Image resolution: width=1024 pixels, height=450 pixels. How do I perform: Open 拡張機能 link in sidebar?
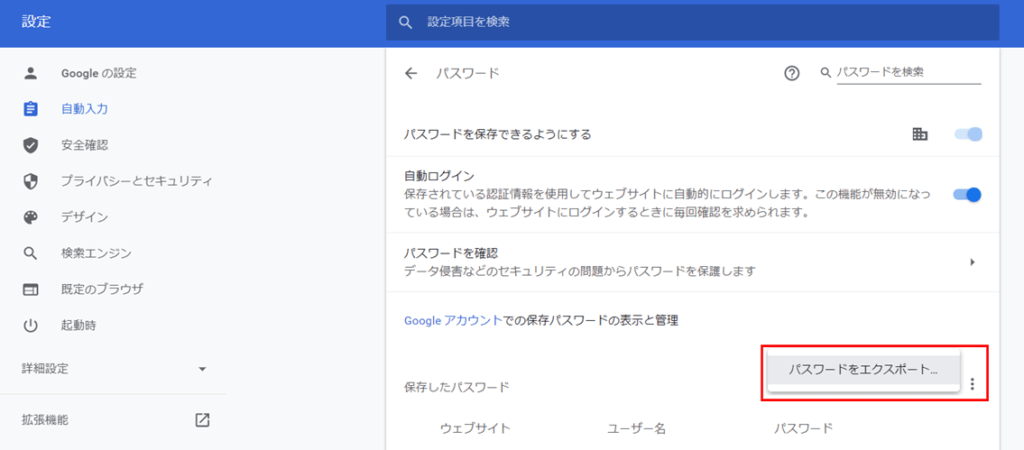(x=44, y=420)
